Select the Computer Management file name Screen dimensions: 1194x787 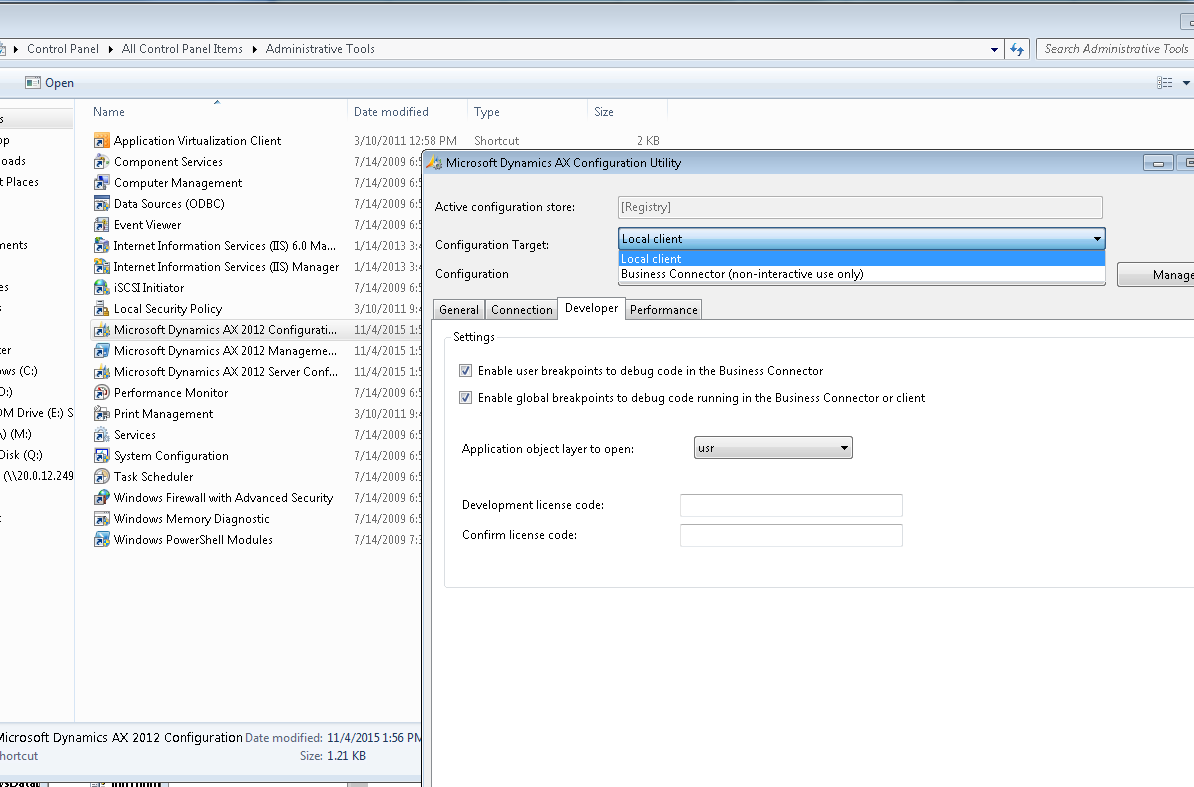click(178, 183)
